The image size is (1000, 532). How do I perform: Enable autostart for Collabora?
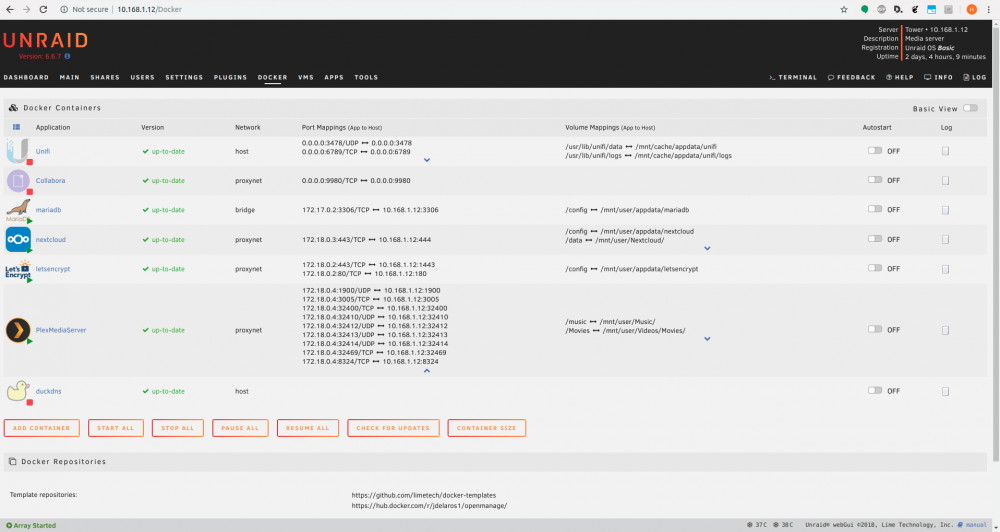coord(874,180)
